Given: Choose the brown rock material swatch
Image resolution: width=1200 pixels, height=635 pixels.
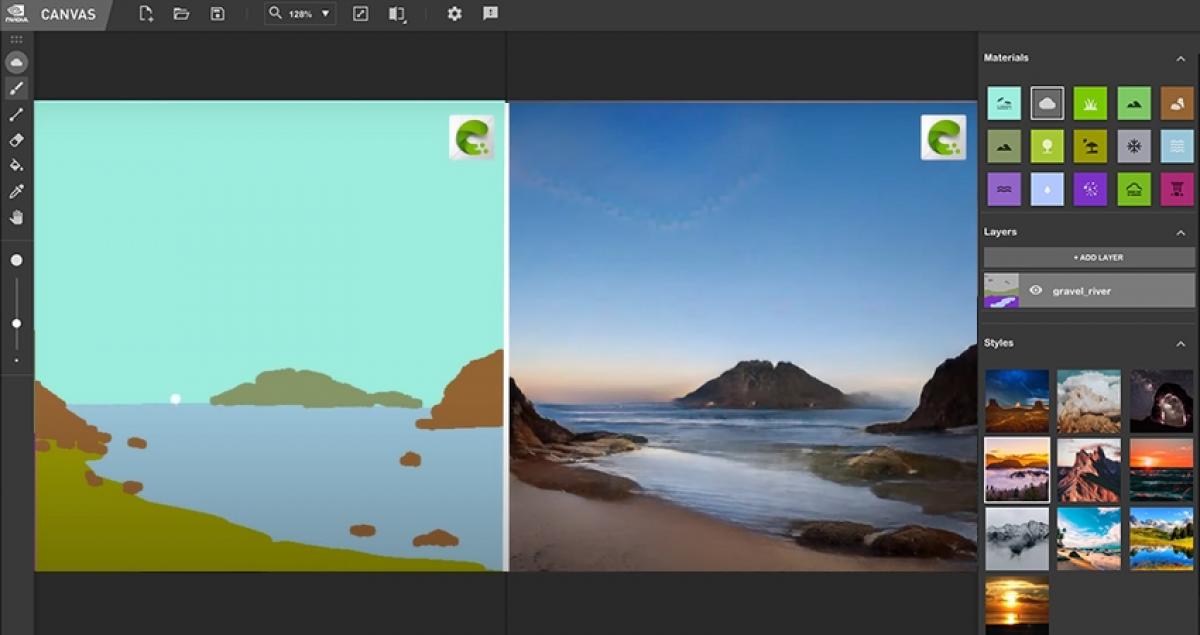Looking at the screenshot, I should (x=1176, y=103).
